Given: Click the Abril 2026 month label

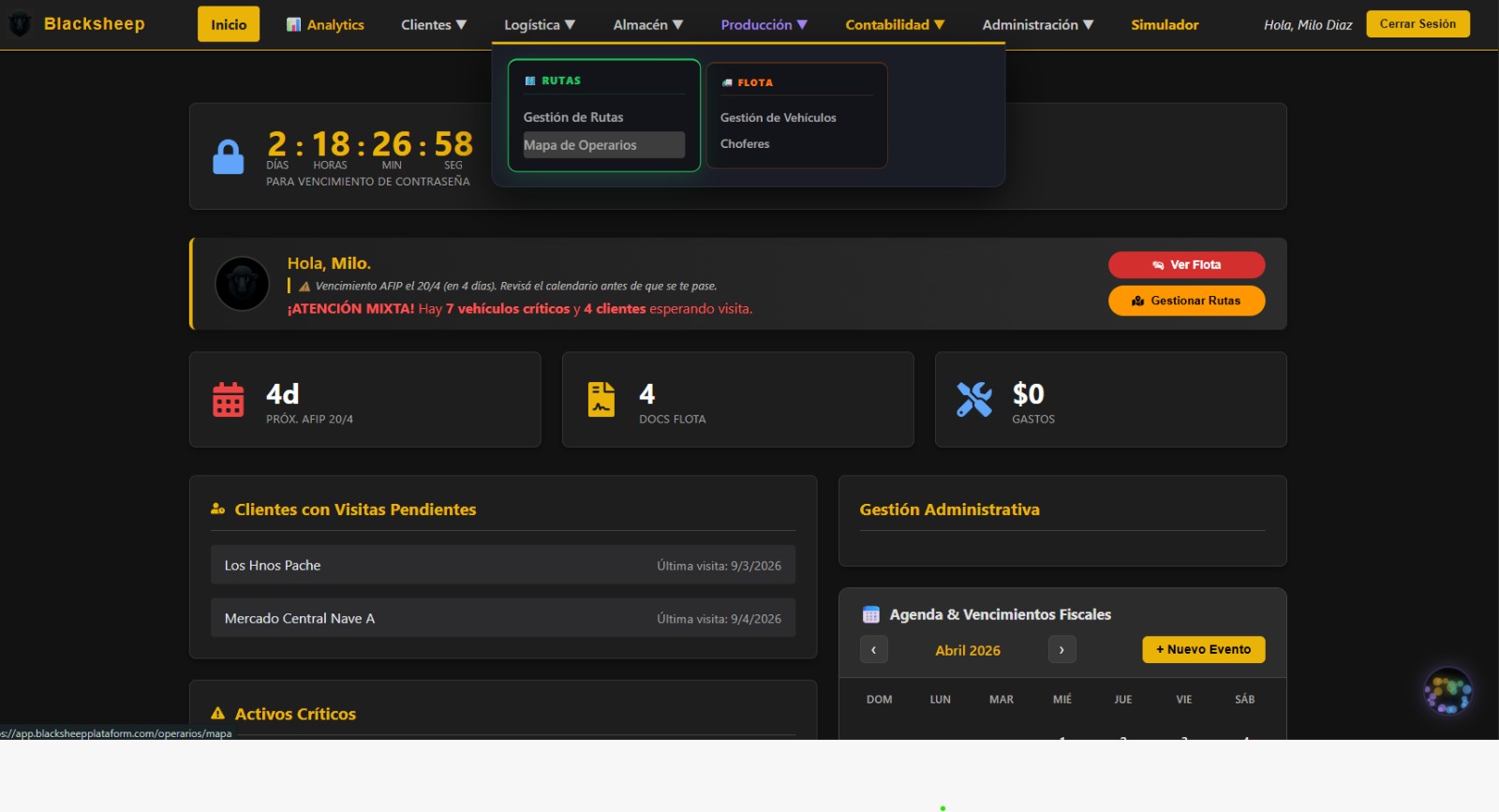Looking at the screenshot, I should coord(968,651).
